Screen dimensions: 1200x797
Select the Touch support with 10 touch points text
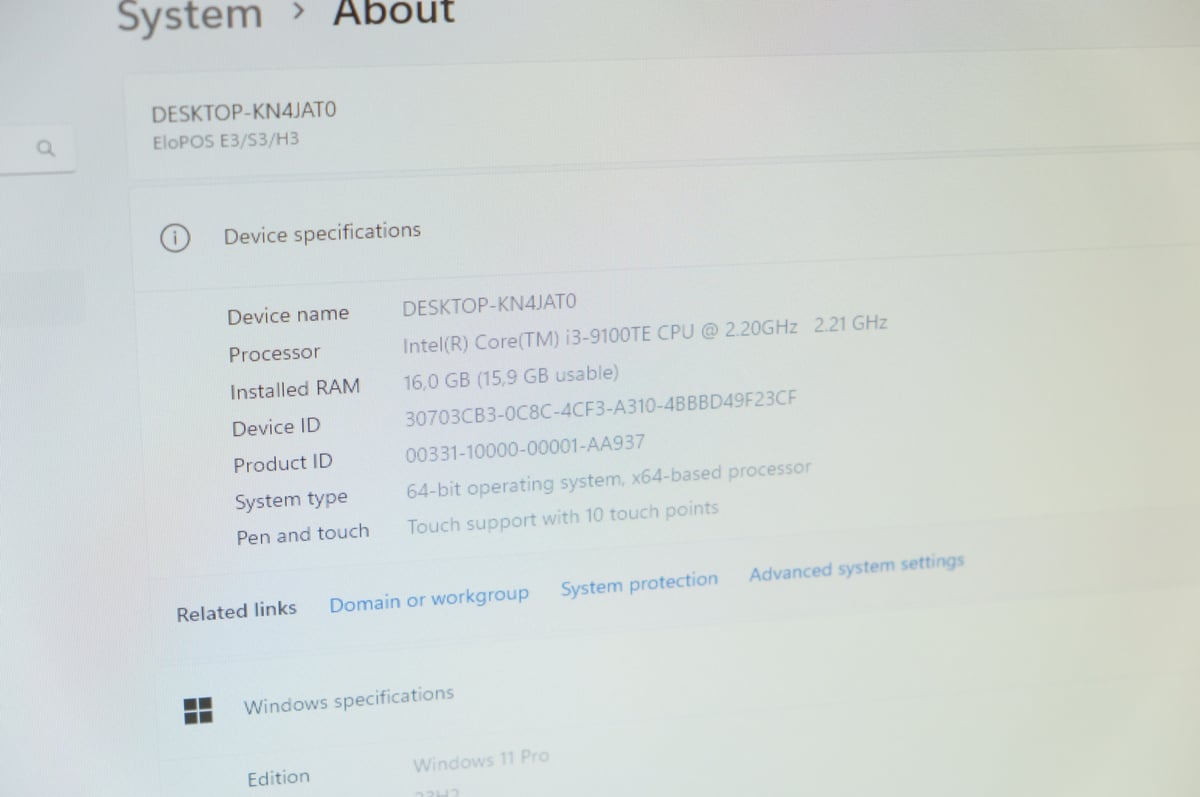tap(563, 515)
